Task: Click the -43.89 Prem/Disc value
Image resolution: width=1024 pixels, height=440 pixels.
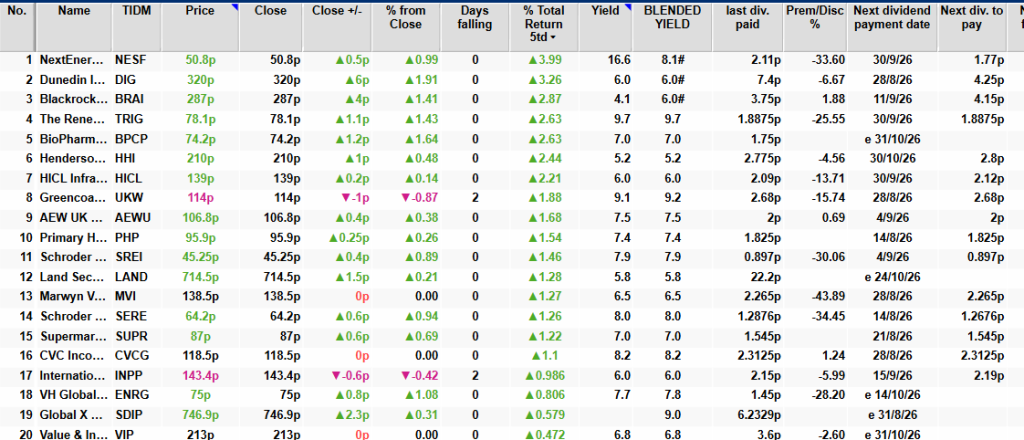Action: [x=830, y=297]
